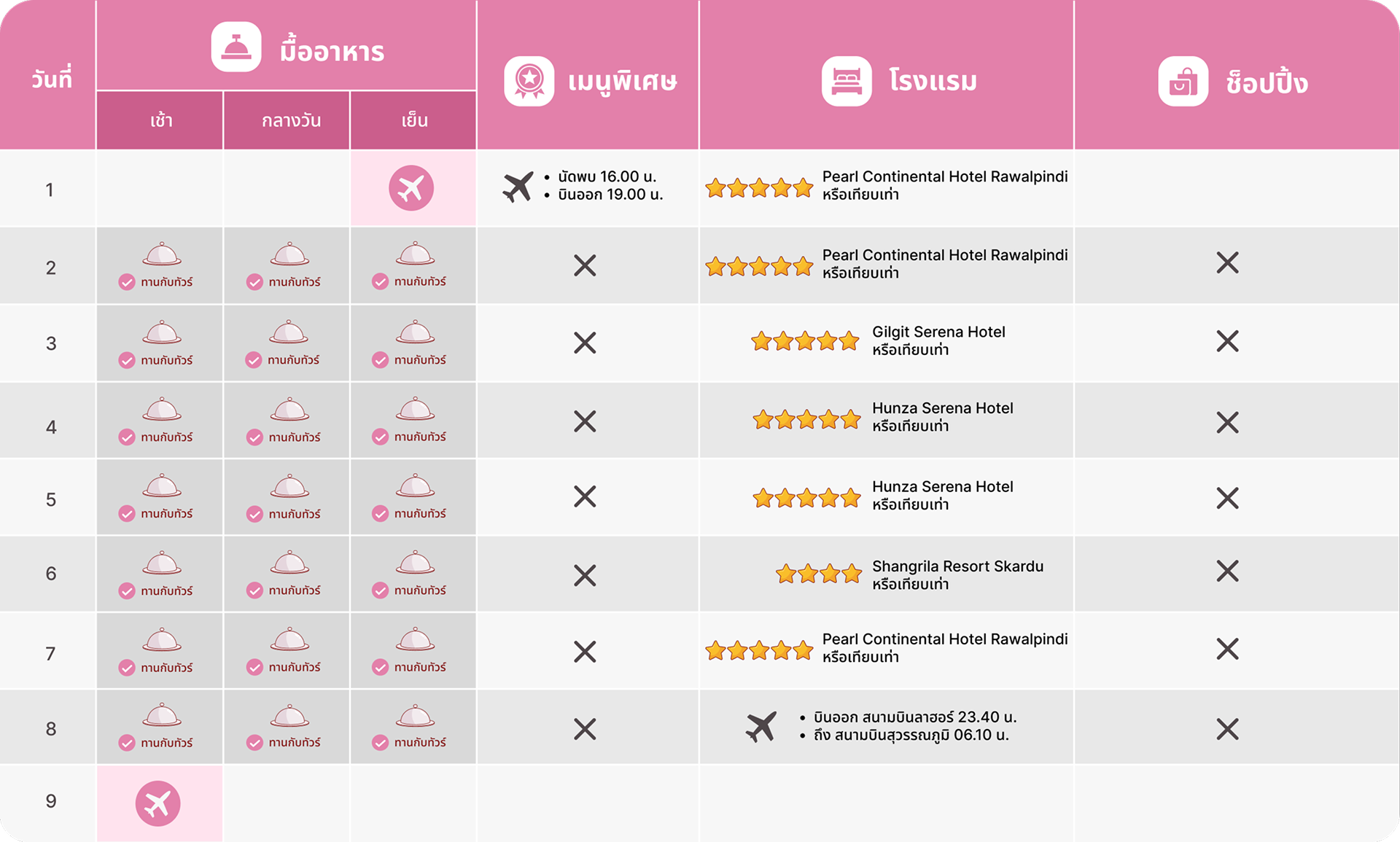Viewport: 1400px width, 842px height.
Task: Select the เช้า breakfast column header
Action: click(x=161, y=121)
